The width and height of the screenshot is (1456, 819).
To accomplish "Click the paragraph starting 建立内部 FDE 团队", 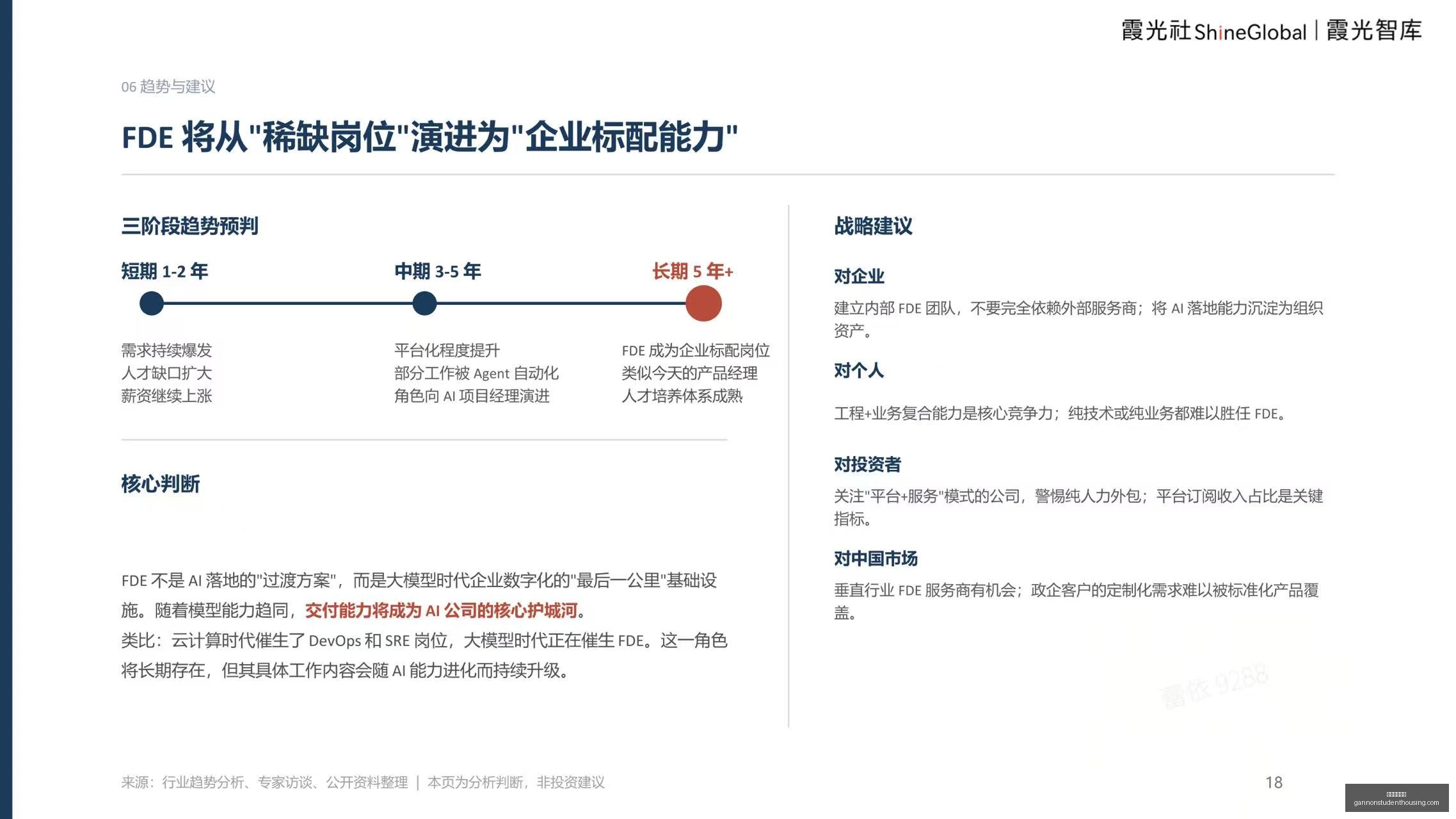I will click(1078, 319).
